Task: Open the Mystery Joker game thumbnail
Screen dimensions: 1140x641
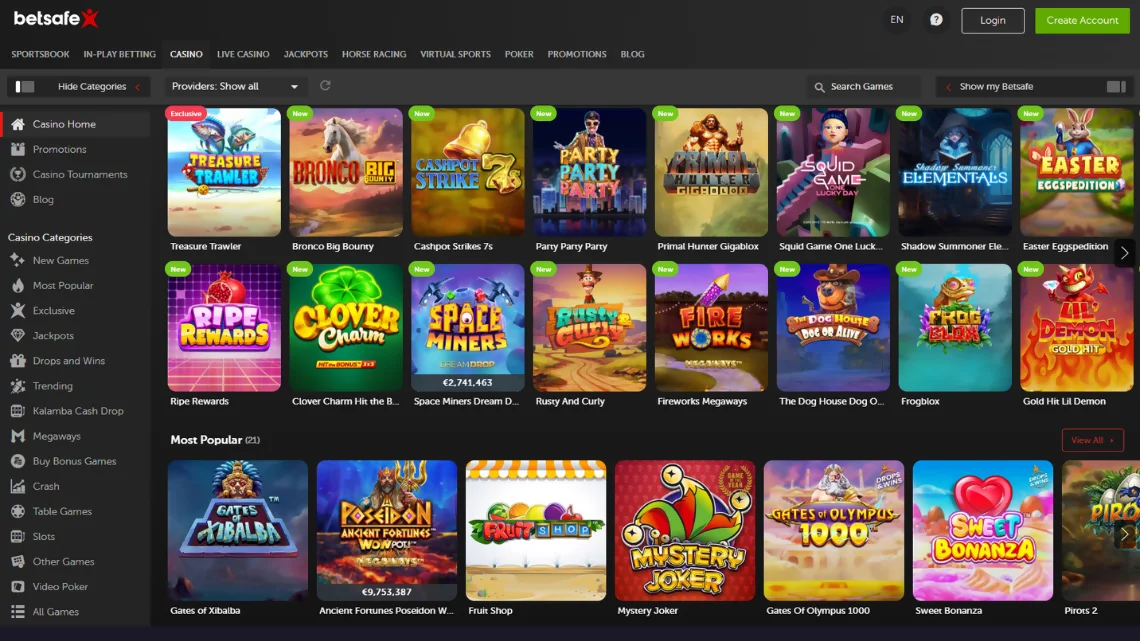Action: pyautogui.click(x=685, y=531)
